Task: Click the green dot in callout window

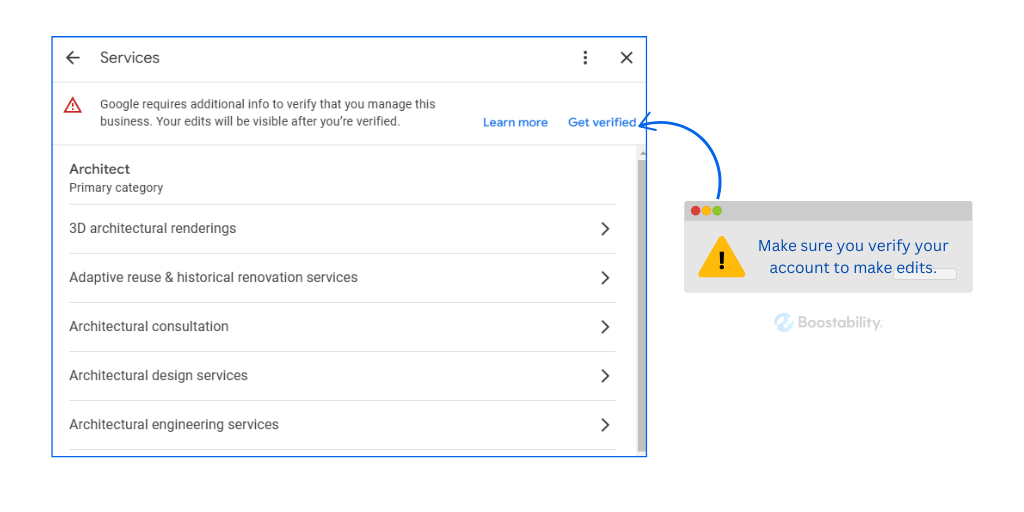Action: point(717,211)
